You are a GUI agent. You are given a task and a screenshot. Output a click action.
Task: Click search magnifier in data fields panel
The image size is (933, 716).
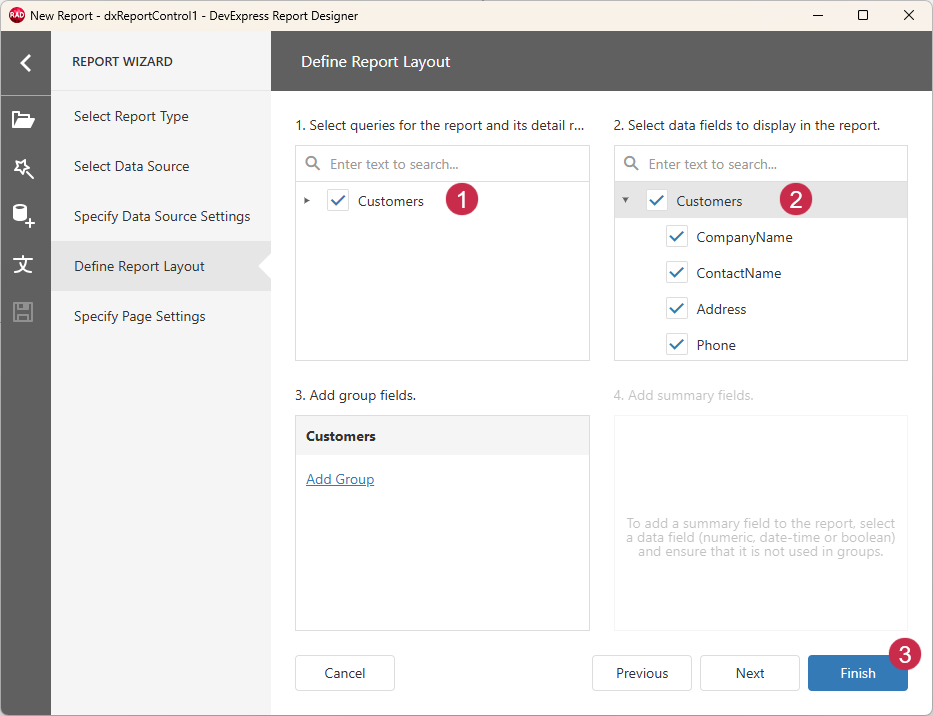(x=631, y=163)
